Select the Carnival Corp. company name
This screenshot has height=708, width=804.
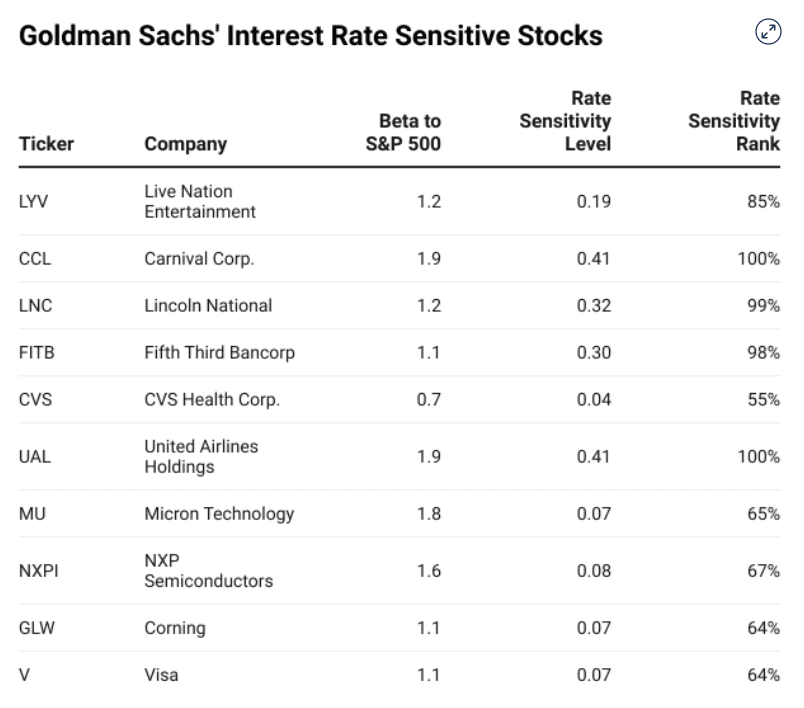click(199, 258)
